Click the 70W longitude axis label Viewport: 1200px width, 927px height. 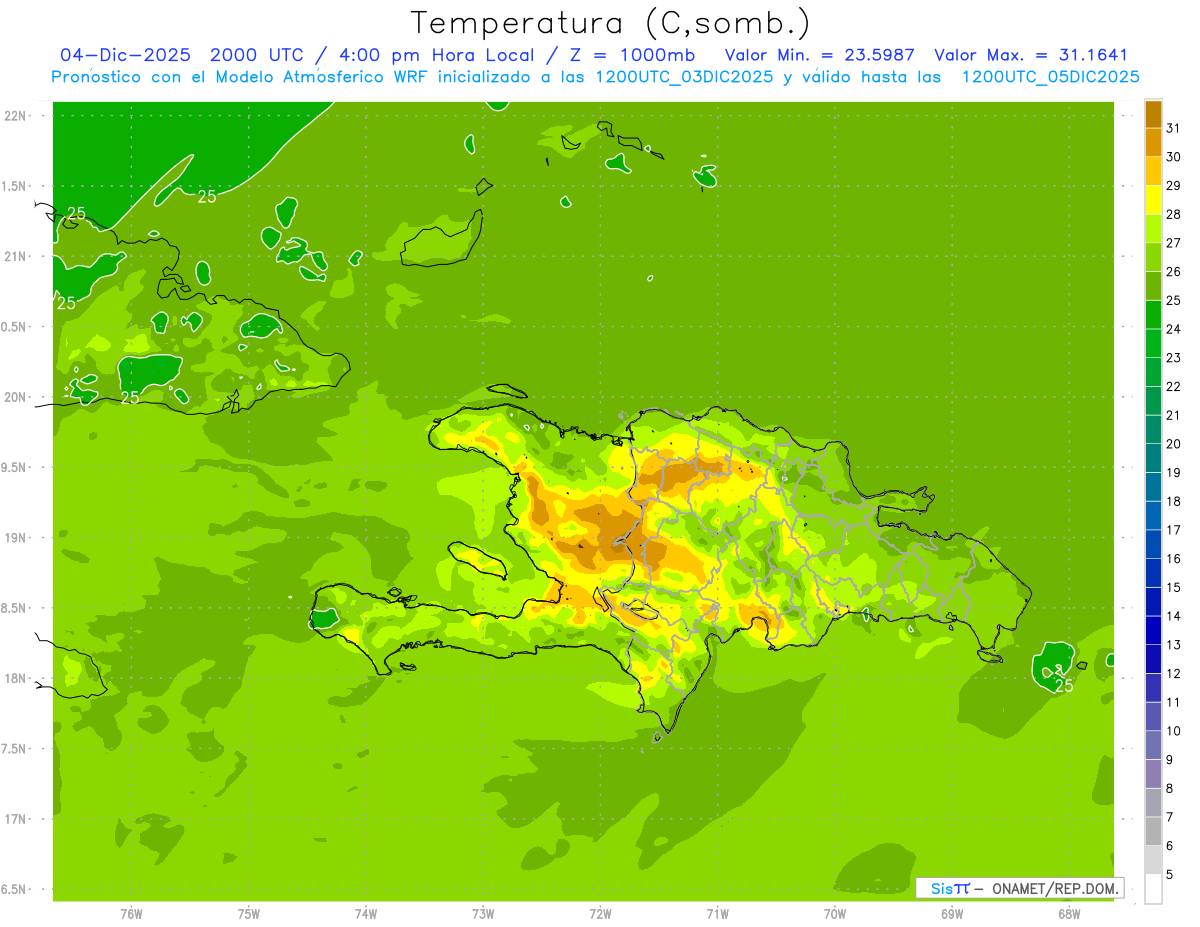[x=834, y=913]
